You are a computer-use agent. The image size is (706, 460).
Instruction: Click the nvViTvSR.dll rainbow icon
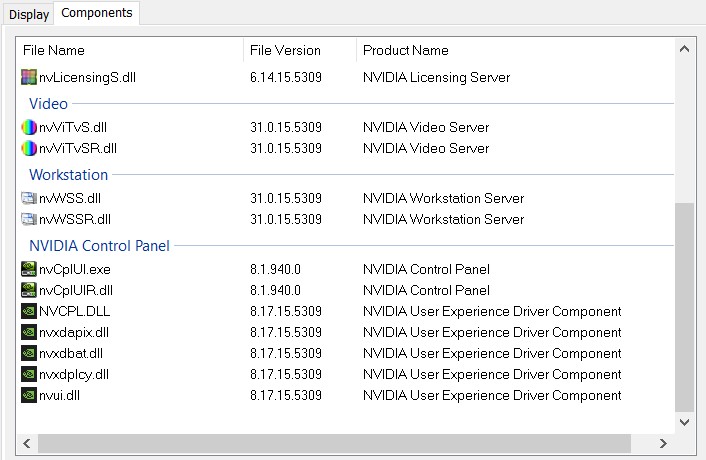click(x=29, y=149)
